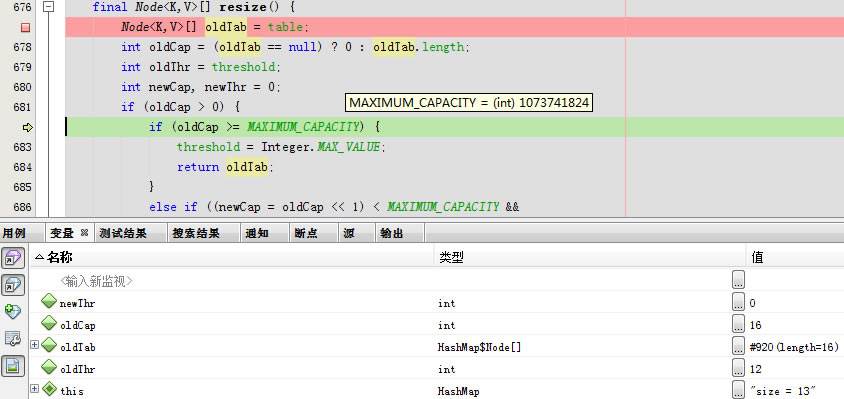This screenshot has height=399, width=844.
Task: Select the oldCap variable row
Action: [x=437, y=325]
